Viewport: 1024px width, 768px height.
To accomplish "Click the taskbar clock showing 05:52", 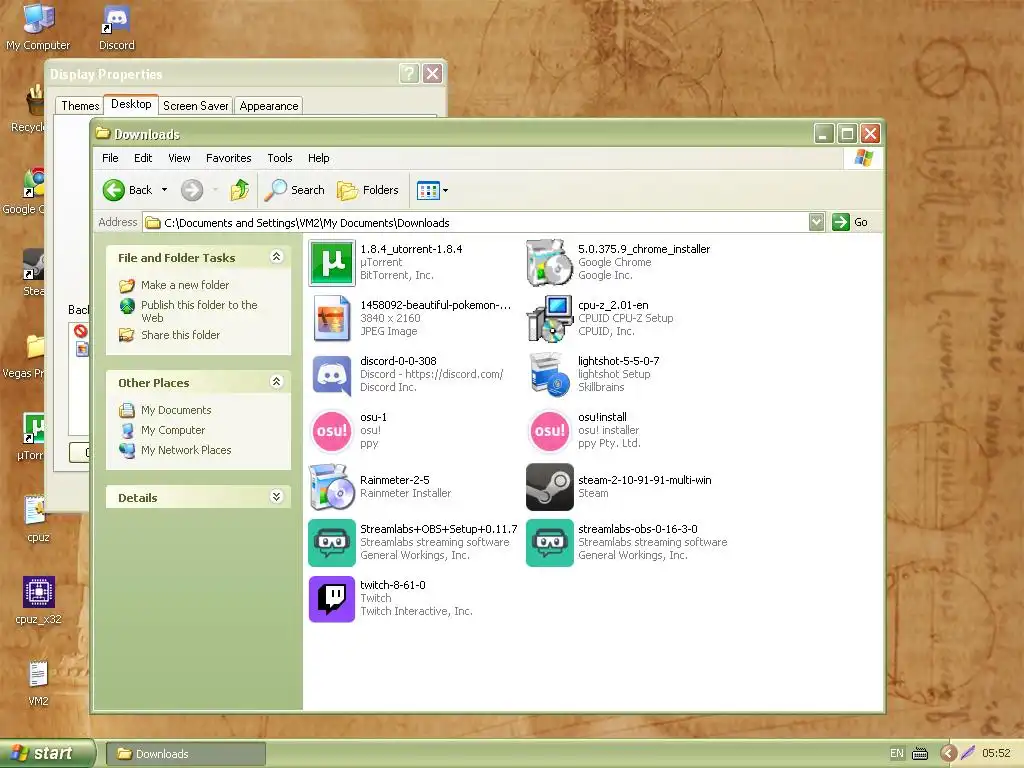I will click(x=996, y=753).
